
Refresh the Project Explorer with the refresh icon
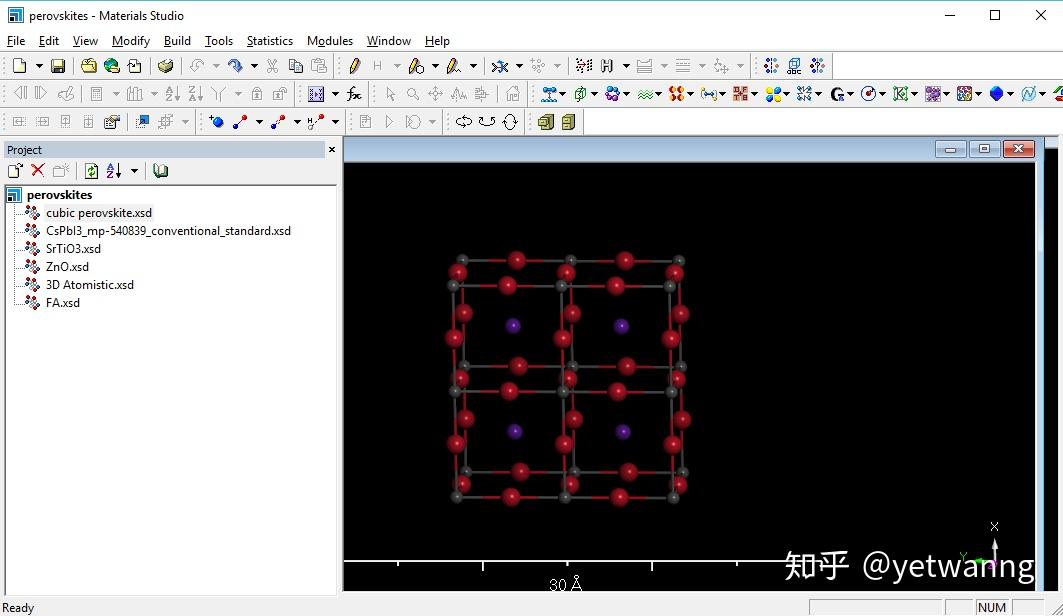91,170
